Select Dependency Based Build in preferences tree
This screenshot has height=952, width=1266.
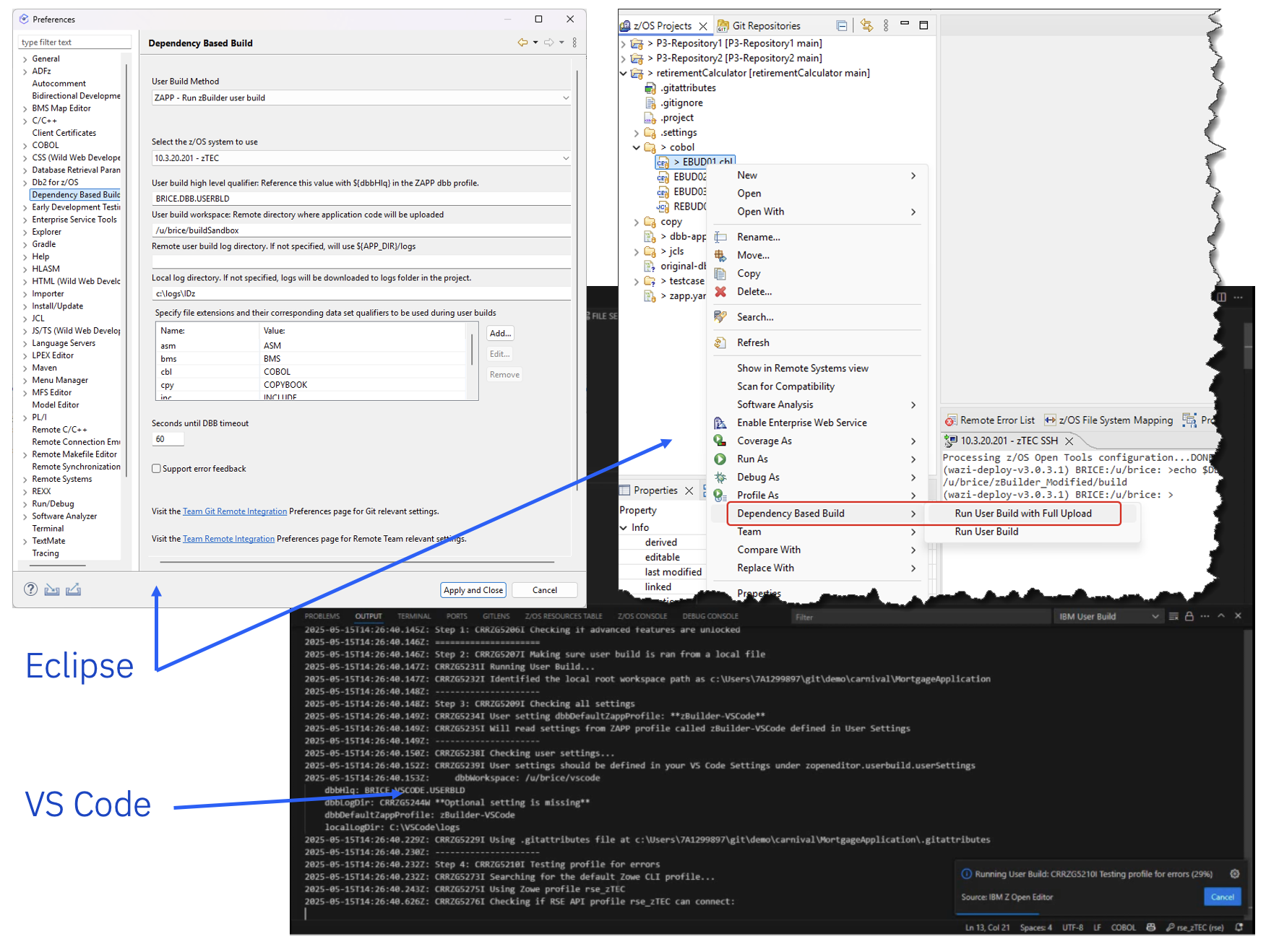pos(76,195)
